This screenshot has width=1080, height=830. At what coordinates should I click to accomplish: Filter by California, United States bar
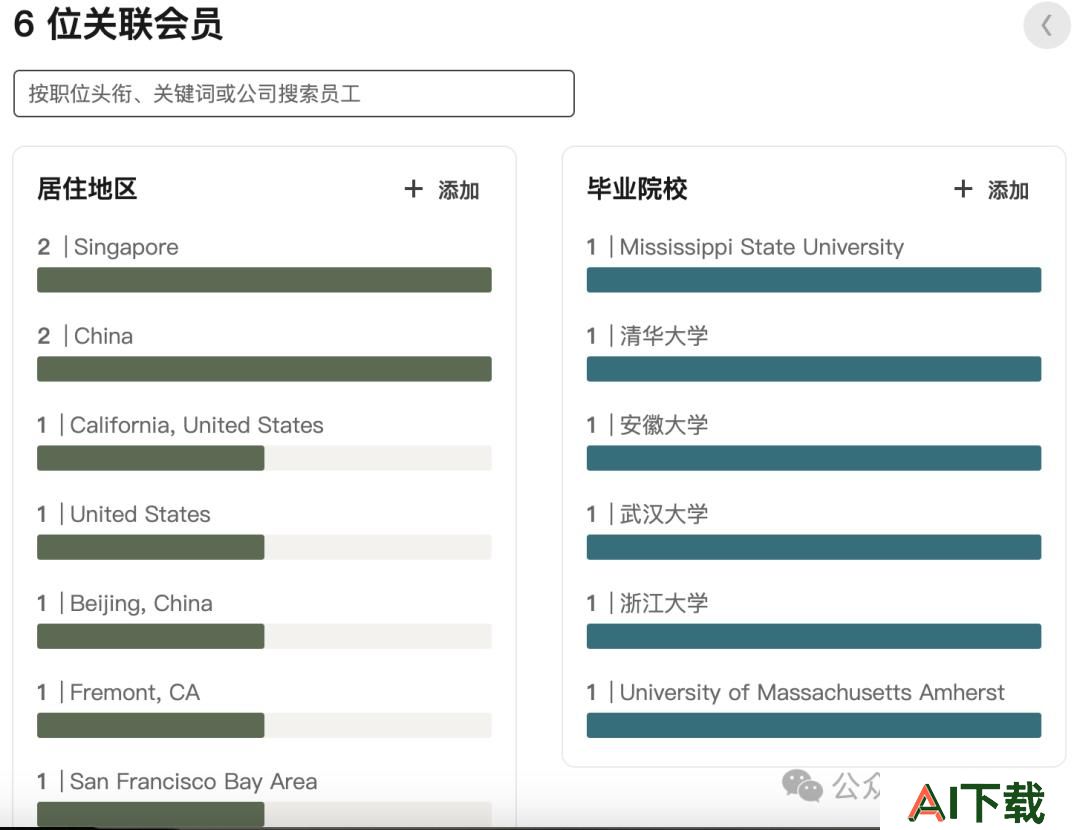click(264, 458)
